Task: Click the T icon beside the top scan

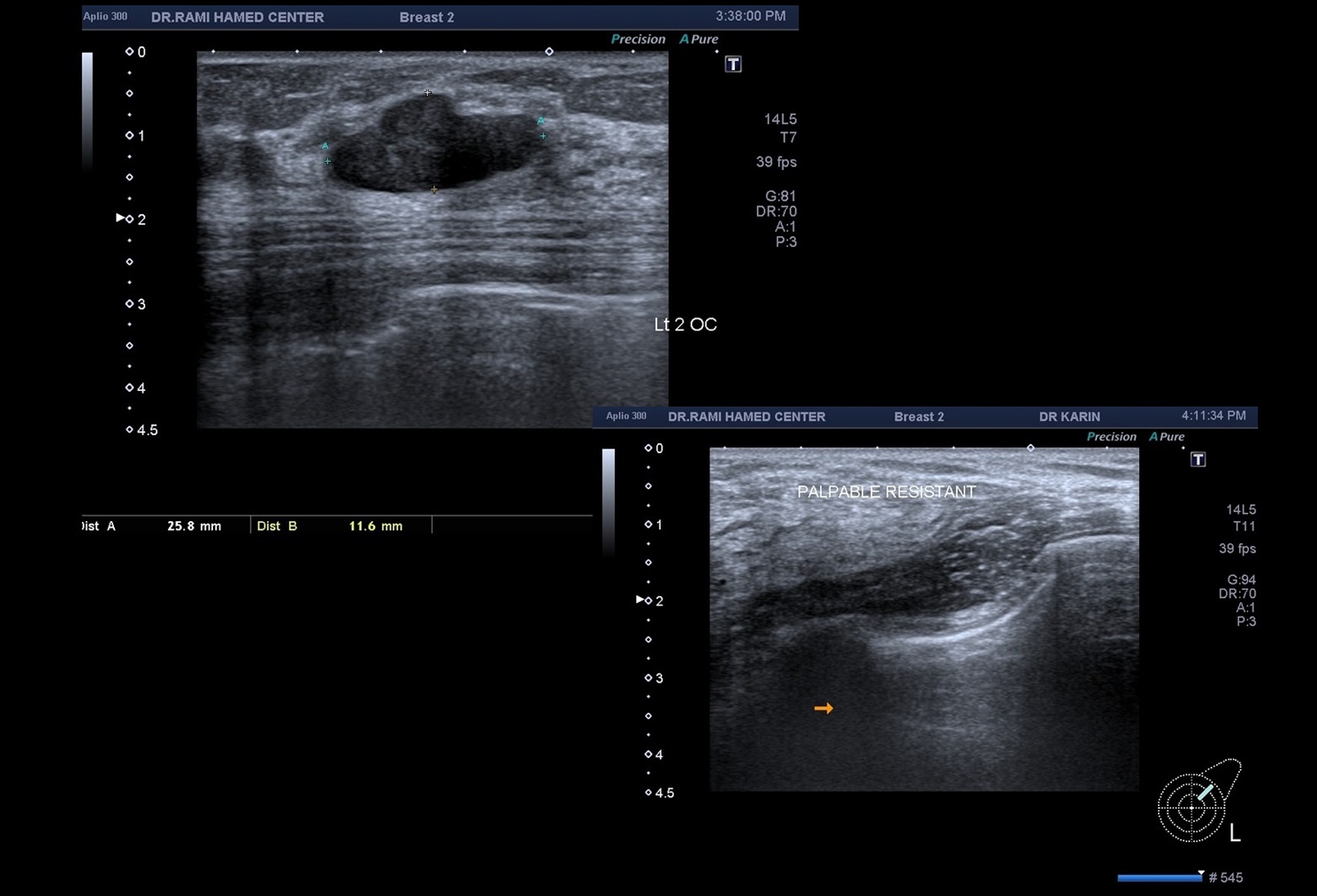Action: 733,64
